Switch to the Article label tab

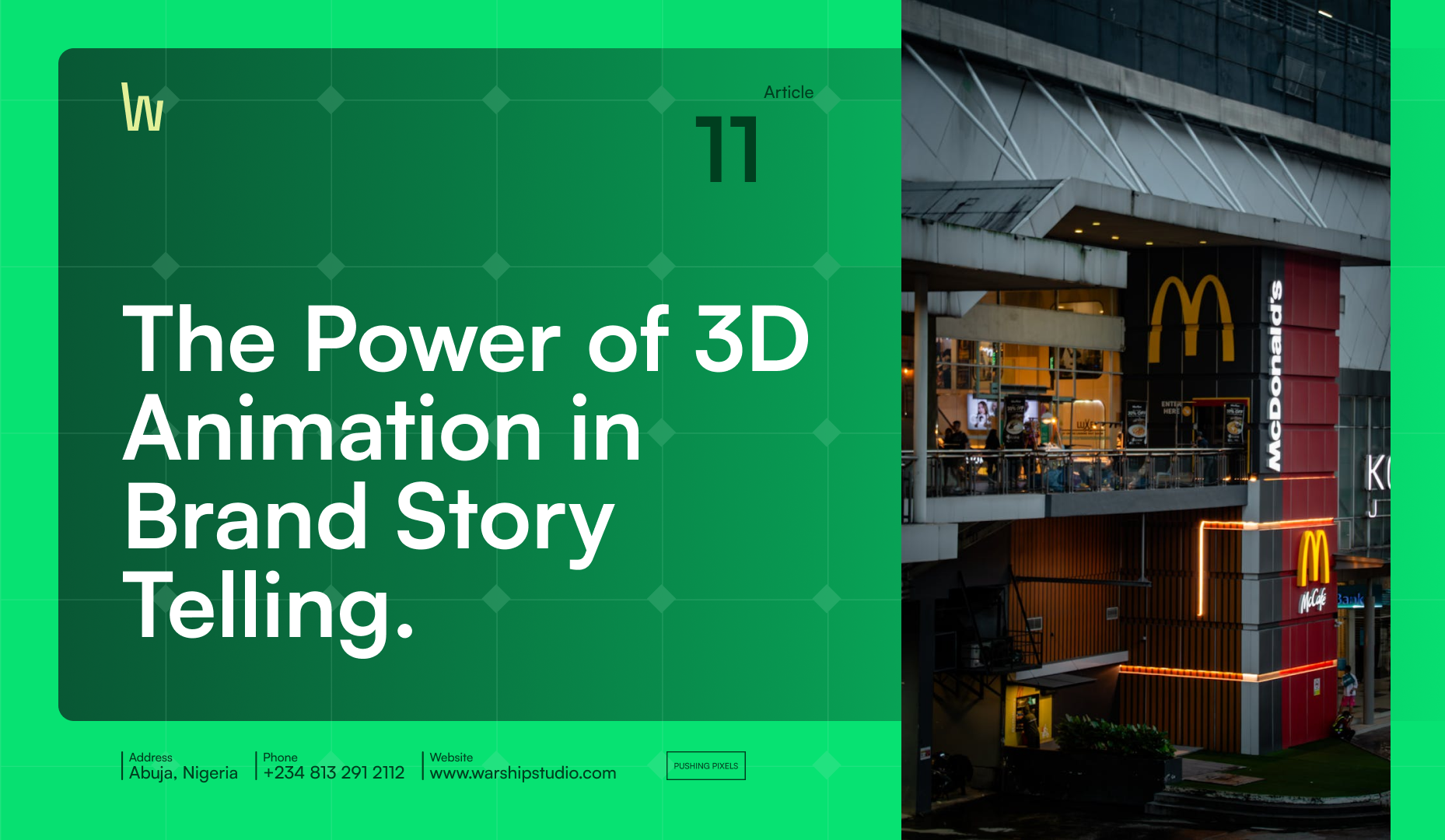point(788,92)
